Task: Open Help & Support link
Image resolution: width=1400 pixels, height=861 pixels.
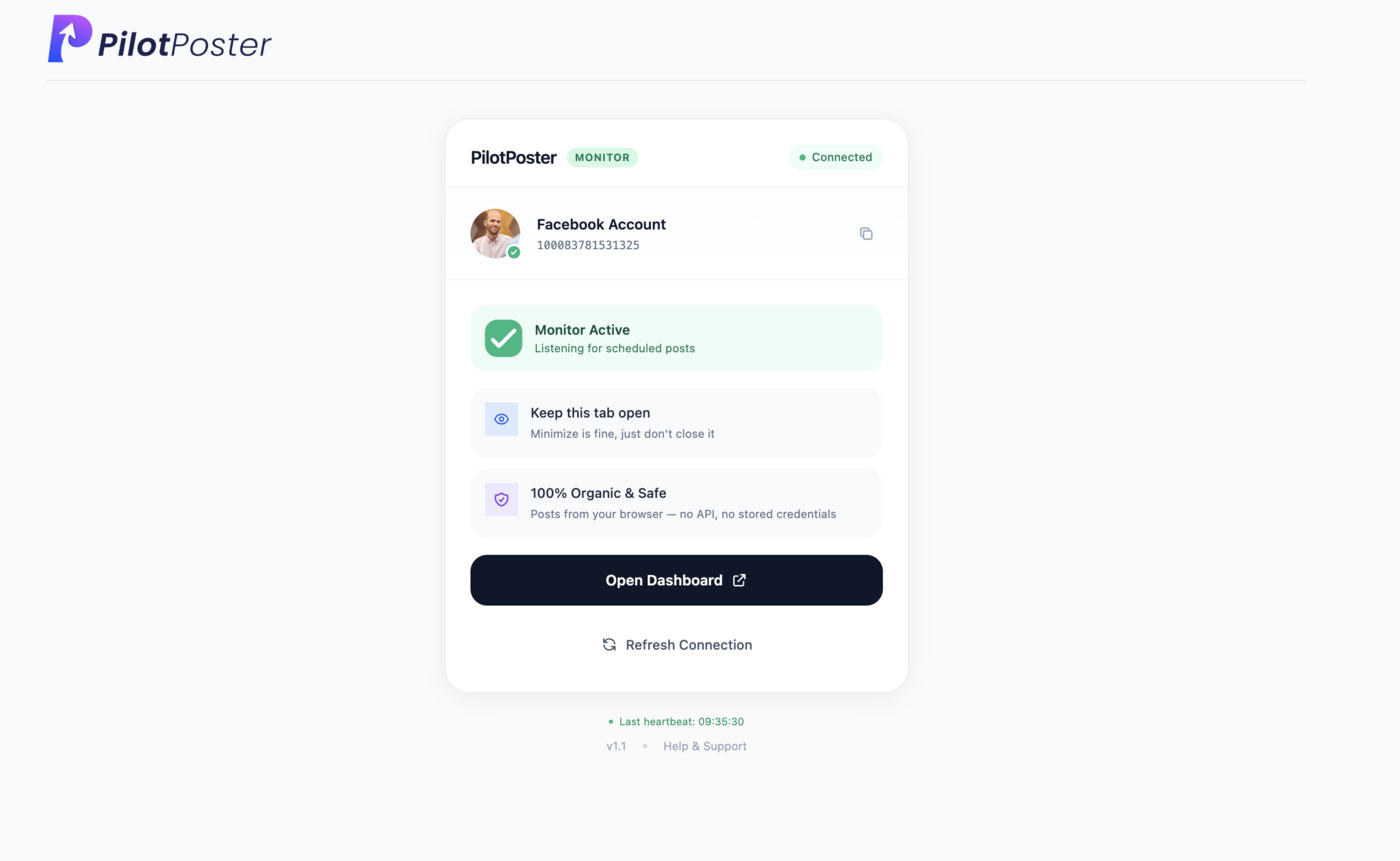Action: click(x=705, y=746)
